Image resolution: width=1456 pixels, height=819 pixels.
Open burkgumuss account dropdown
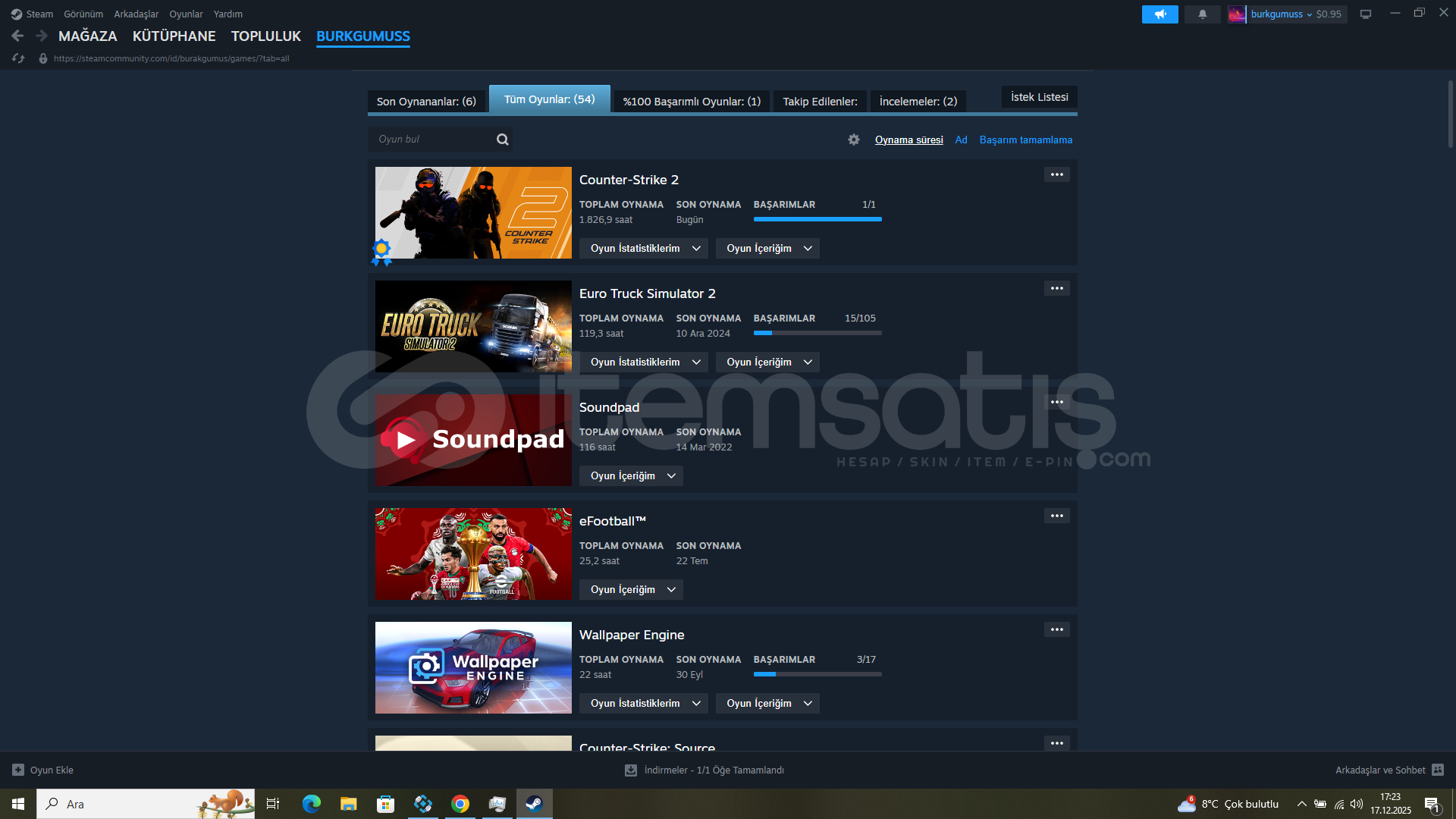point(1281,14)
